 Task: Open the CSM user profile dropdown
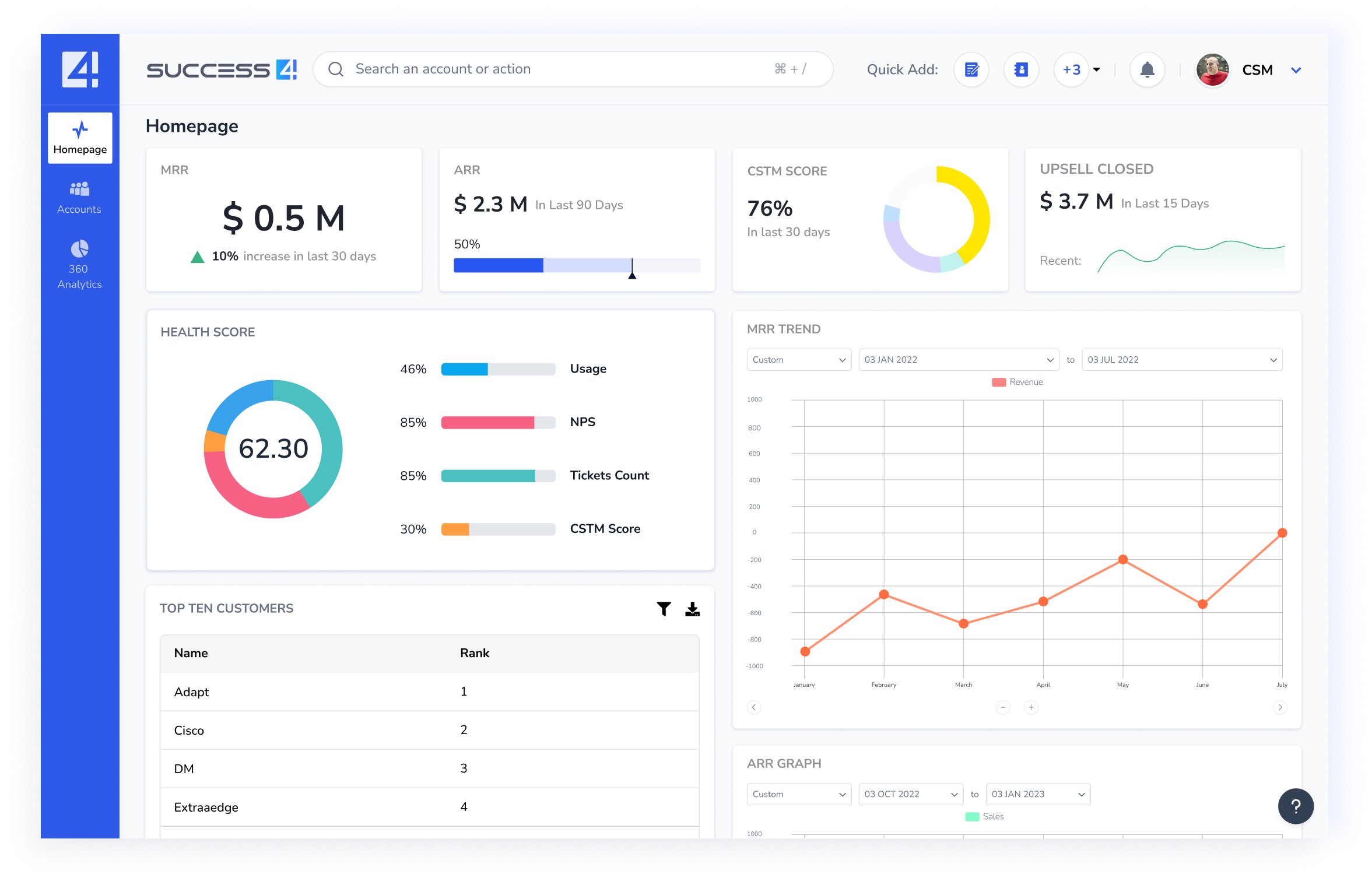[1296, 70]
